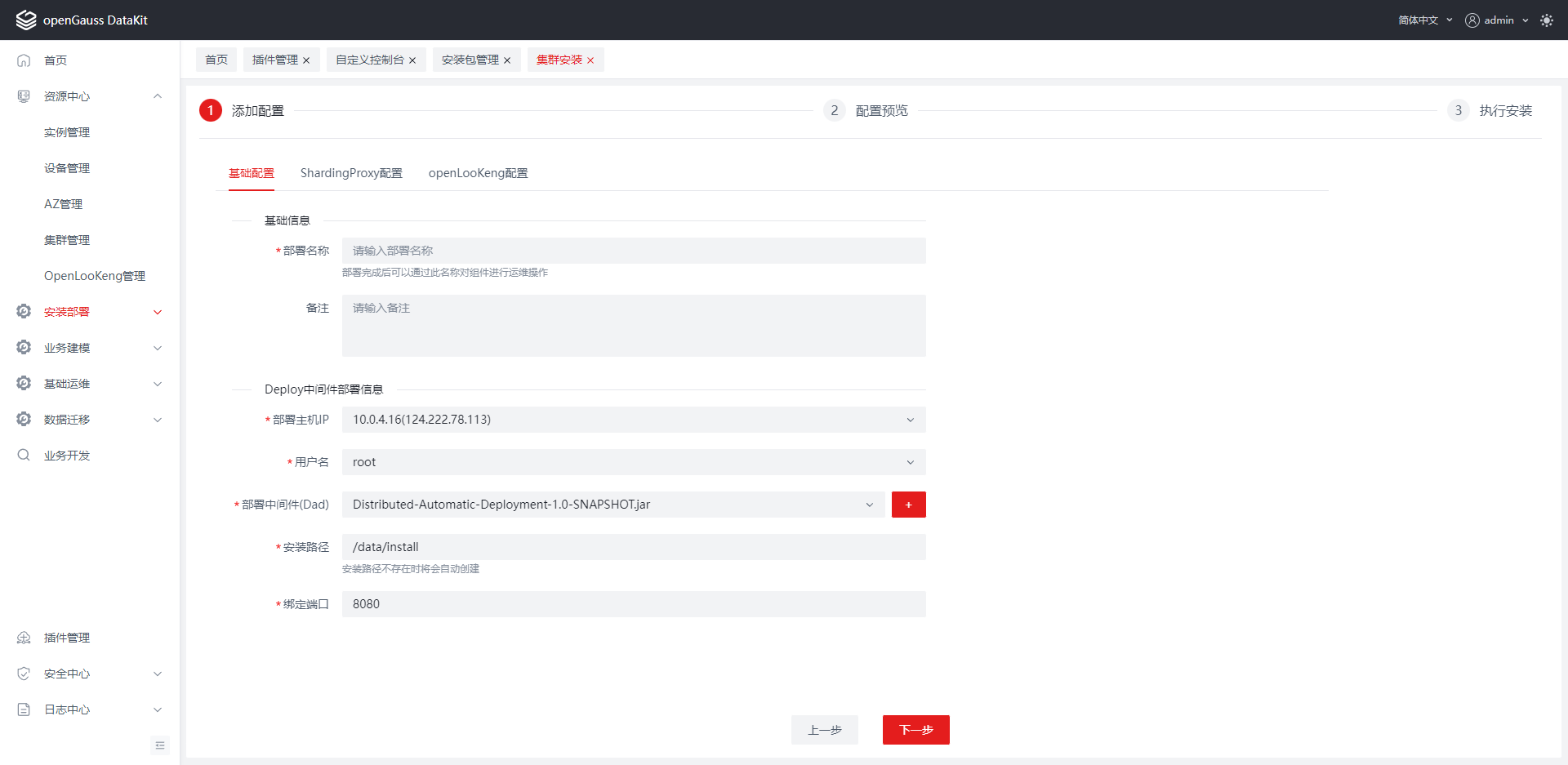Click the 部署名称 input field
This screenshot has width=1568, height=765.
634,251
